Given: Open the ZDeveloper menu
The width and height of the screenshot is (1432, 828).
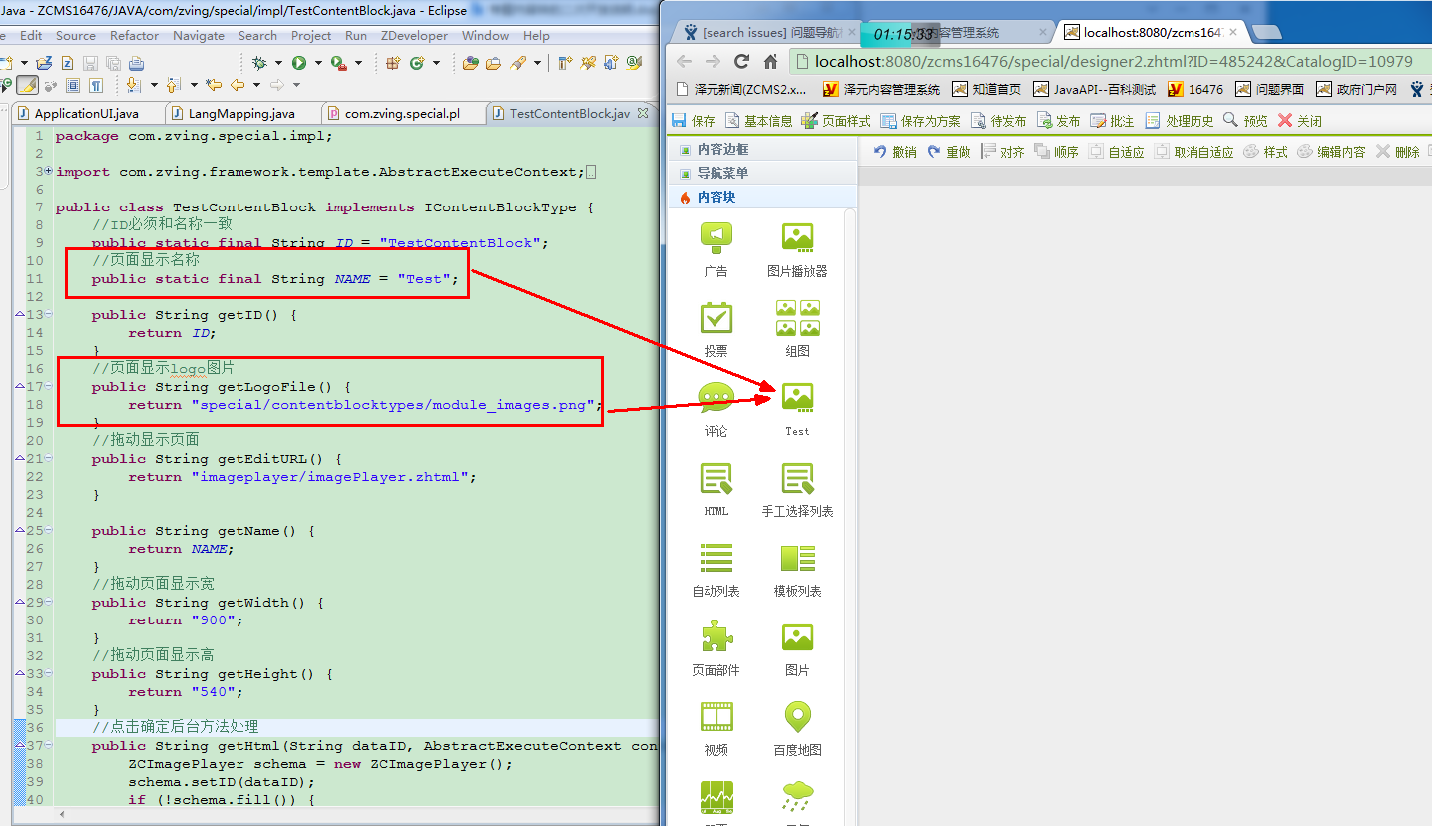Looking at the screenshot, I should pyautogui.click(x=414, y=36).
